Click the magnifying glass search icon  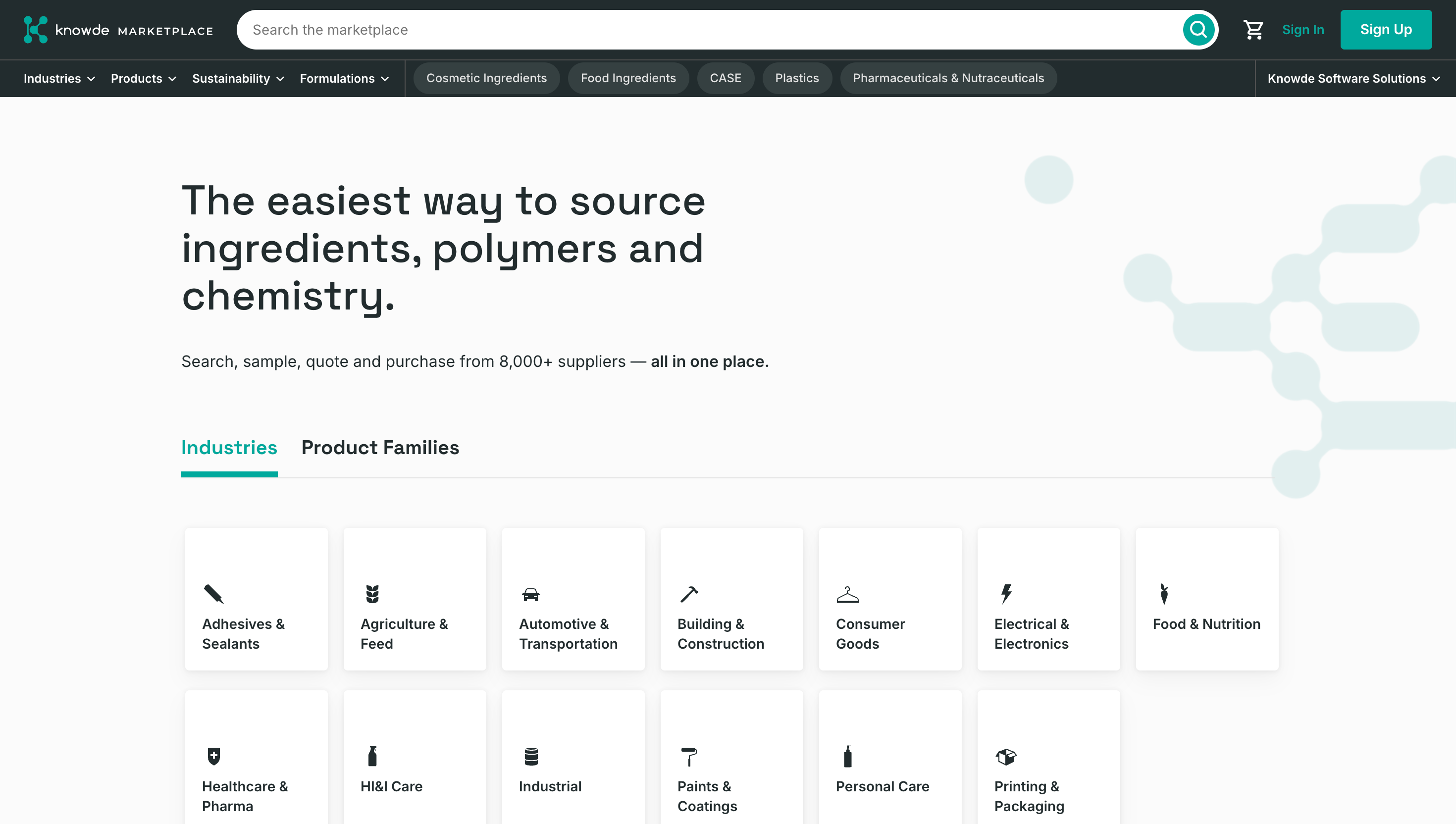coord(1198,29)
